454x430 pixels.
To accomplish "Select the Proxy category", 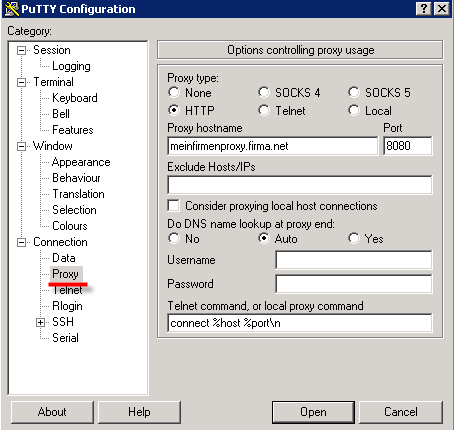I will [x=66, y=274].
